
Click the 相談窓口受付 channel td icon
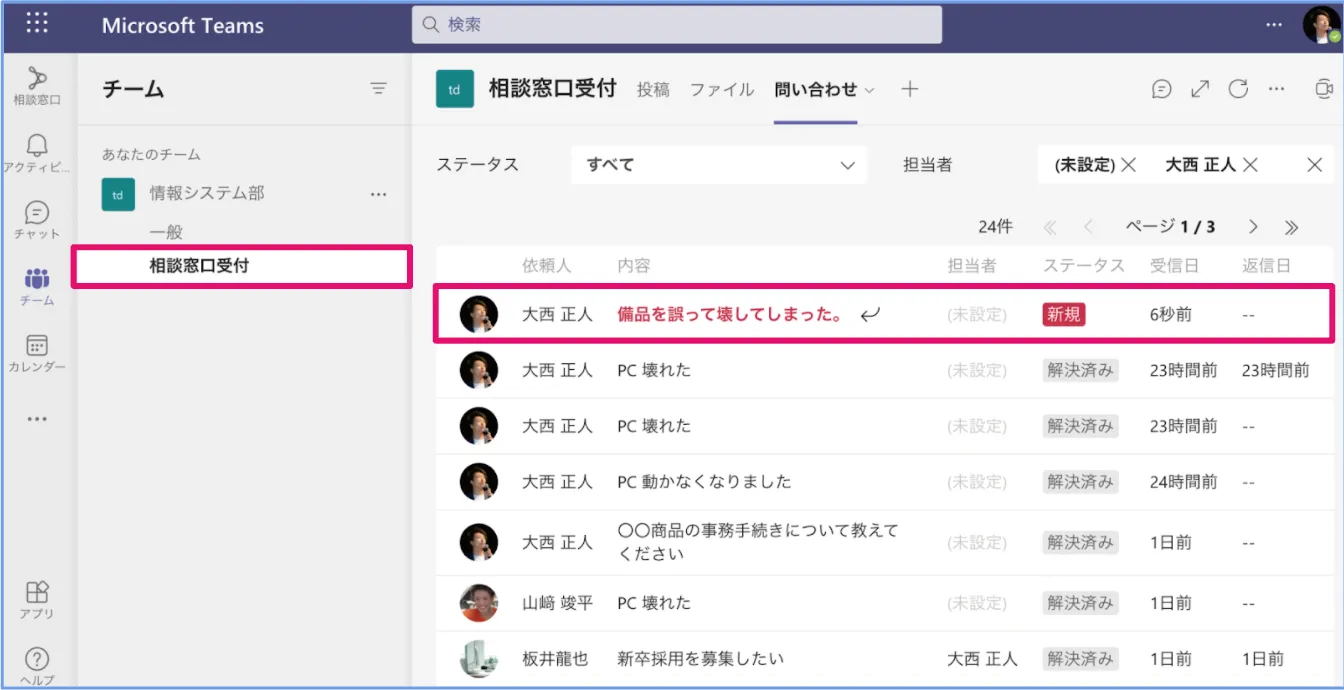pos(455,89)
